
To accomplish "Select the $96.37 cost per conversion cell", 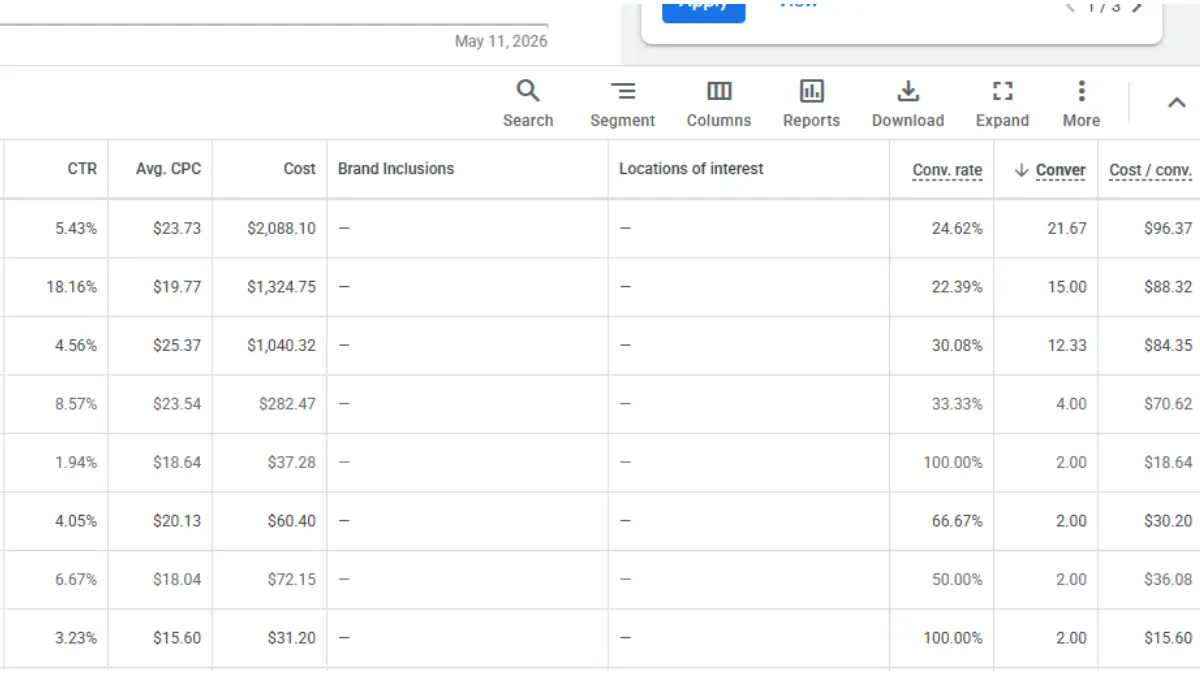I will (x=1168, y=228).
